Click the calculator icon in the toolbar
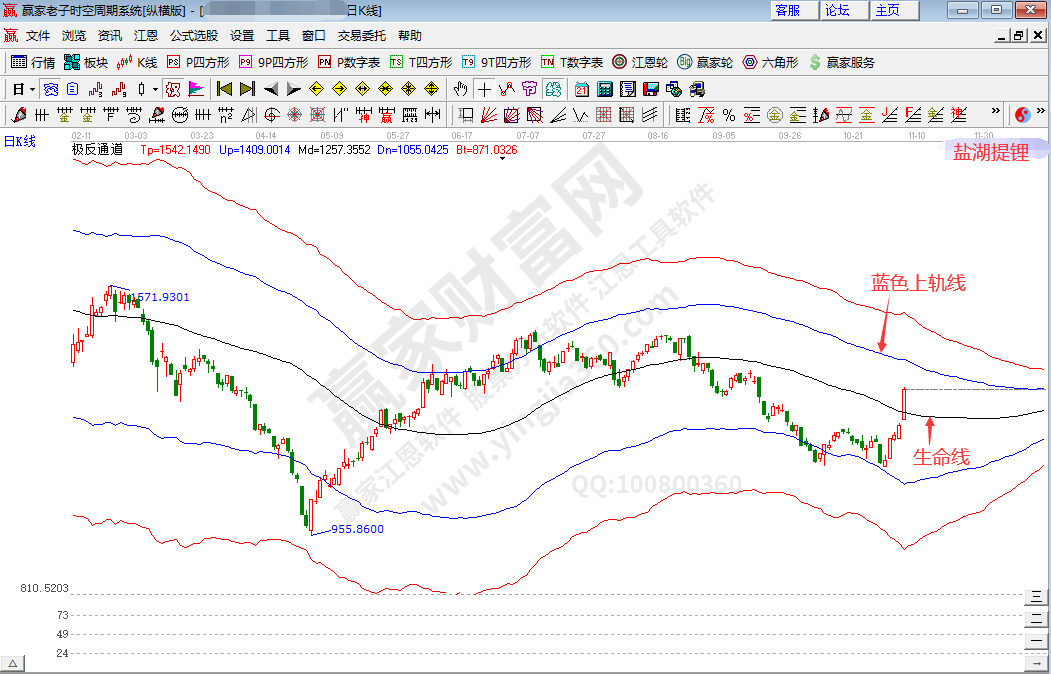The image size is (1051, 674). coord(603,89)
